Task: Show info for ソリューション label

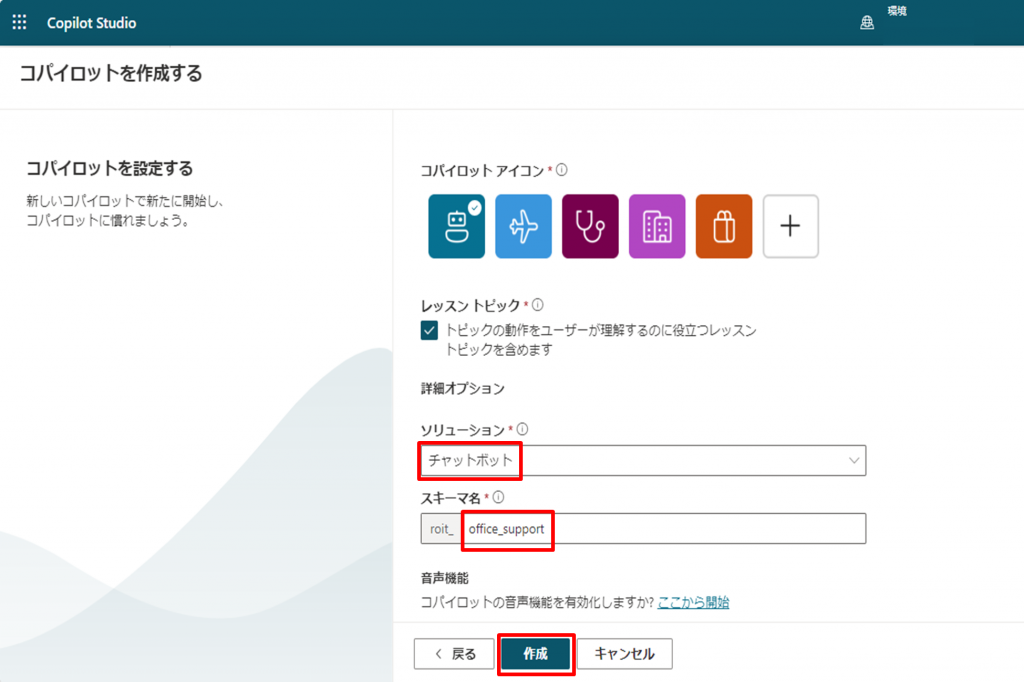Action: (x=522, y=429)
